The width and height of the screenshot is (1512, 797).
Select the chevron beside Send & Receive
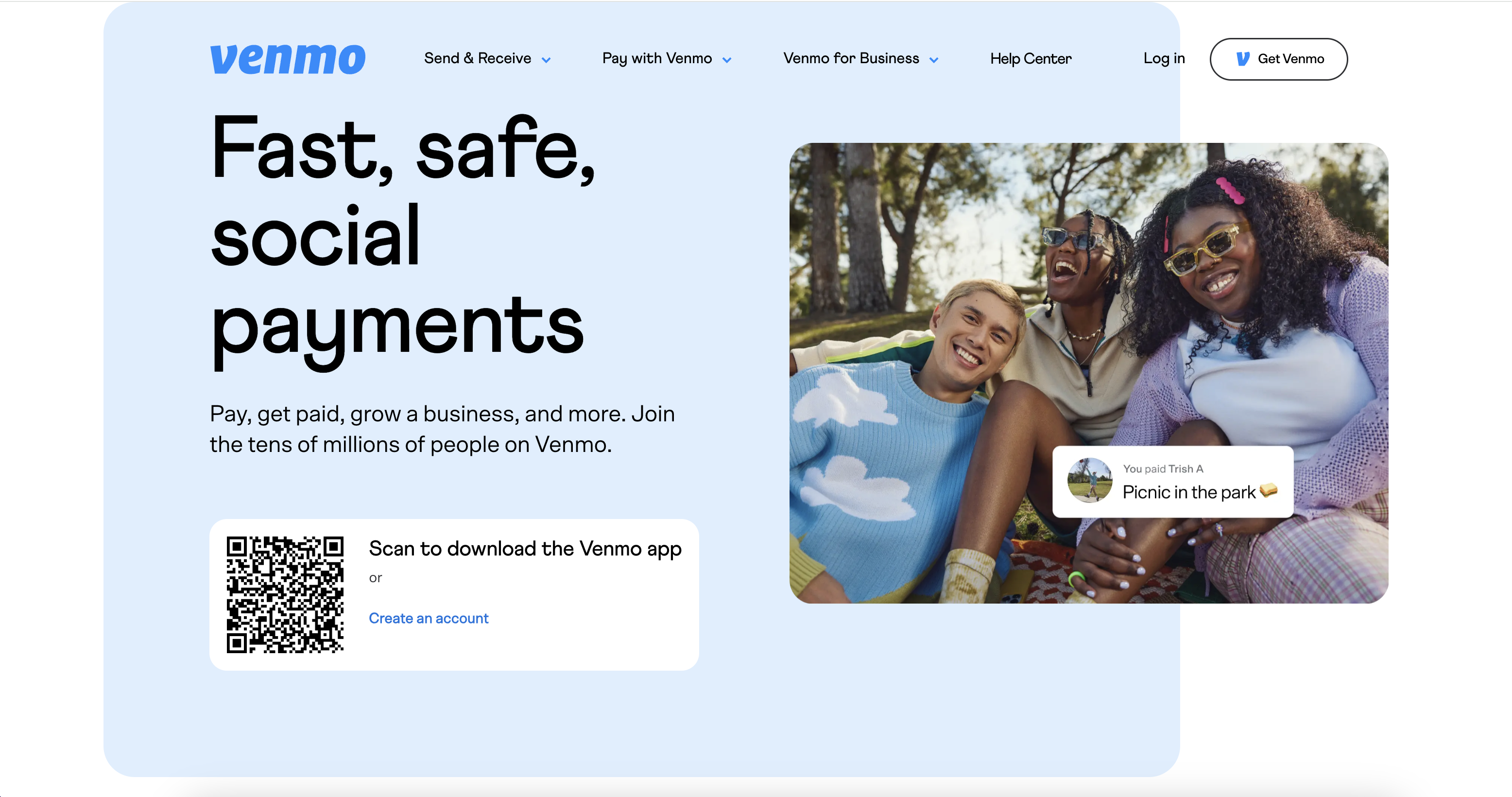(547, 59)
